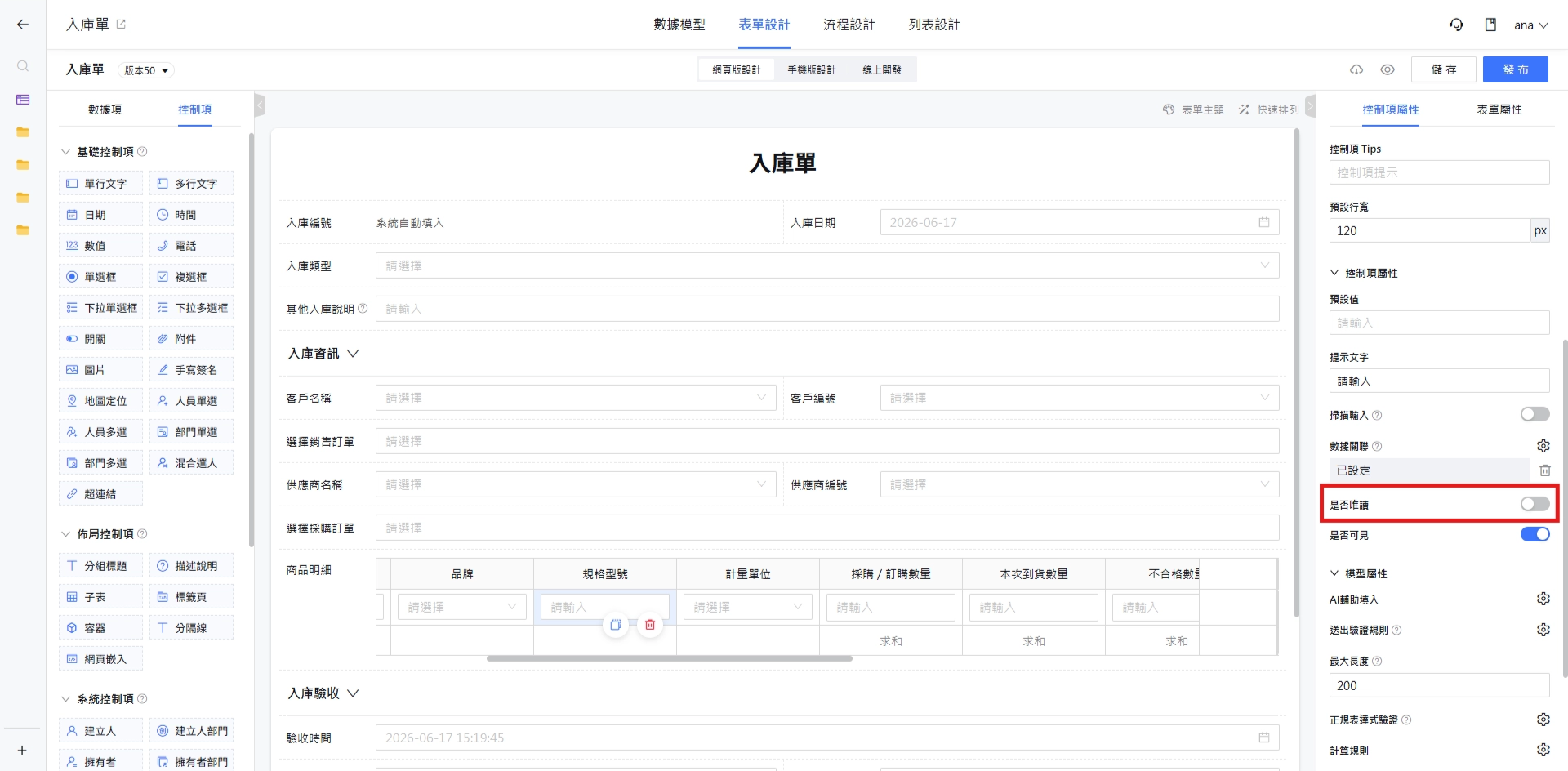Add a 單行文字 control
The height and width of the screenshot is (771, 1568).
[100, 184]
